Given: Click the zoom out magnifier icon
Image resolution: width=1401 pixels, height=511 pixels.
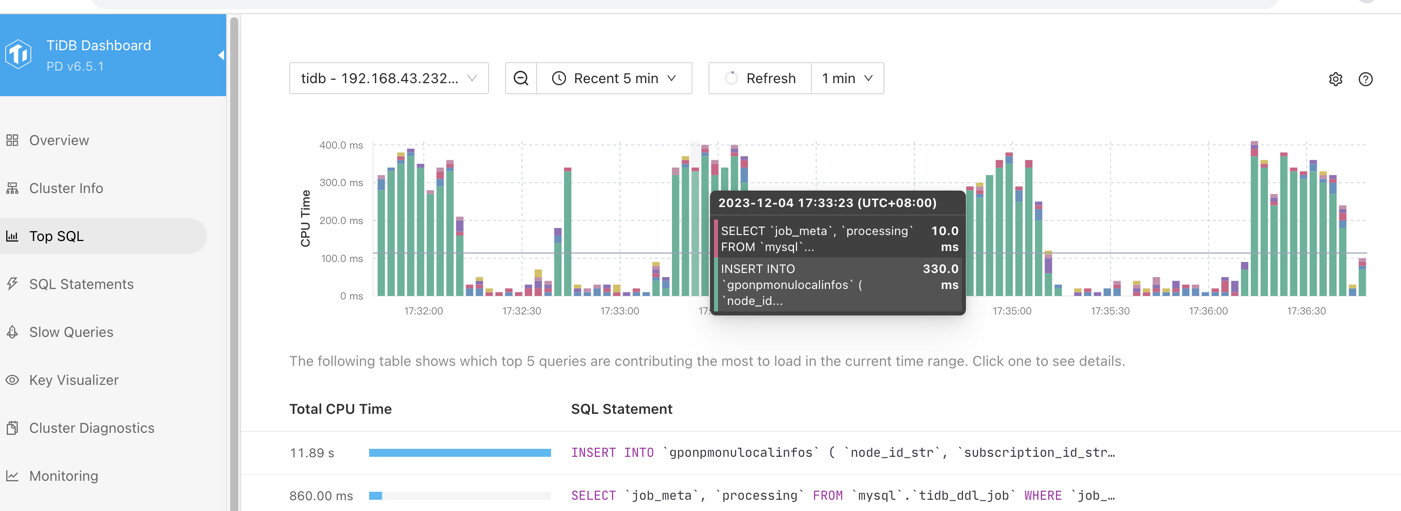Looking at the screenshot, I should [521, 78].
